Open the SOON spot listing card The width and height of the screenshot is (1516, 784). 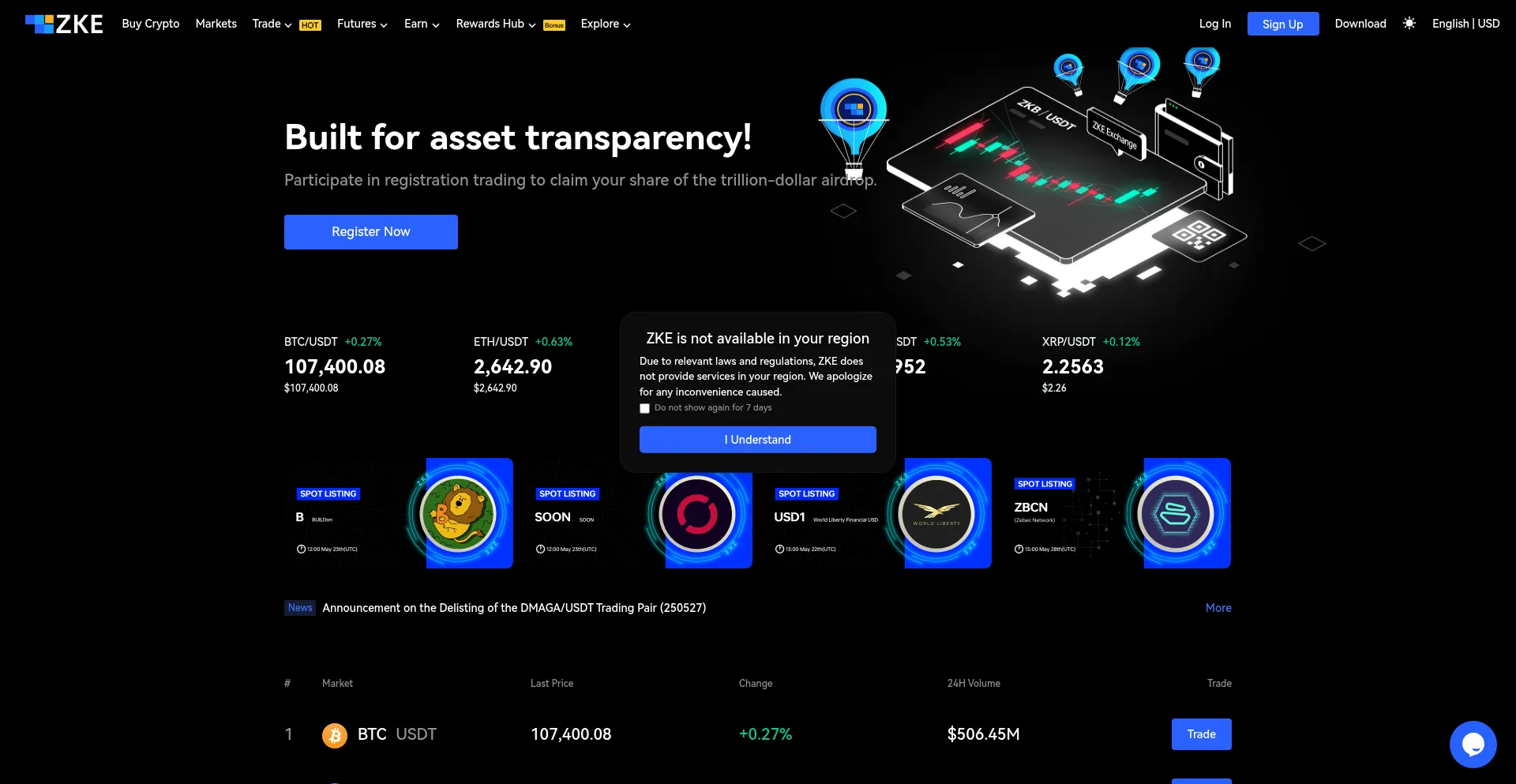click(x=638, y=513)
